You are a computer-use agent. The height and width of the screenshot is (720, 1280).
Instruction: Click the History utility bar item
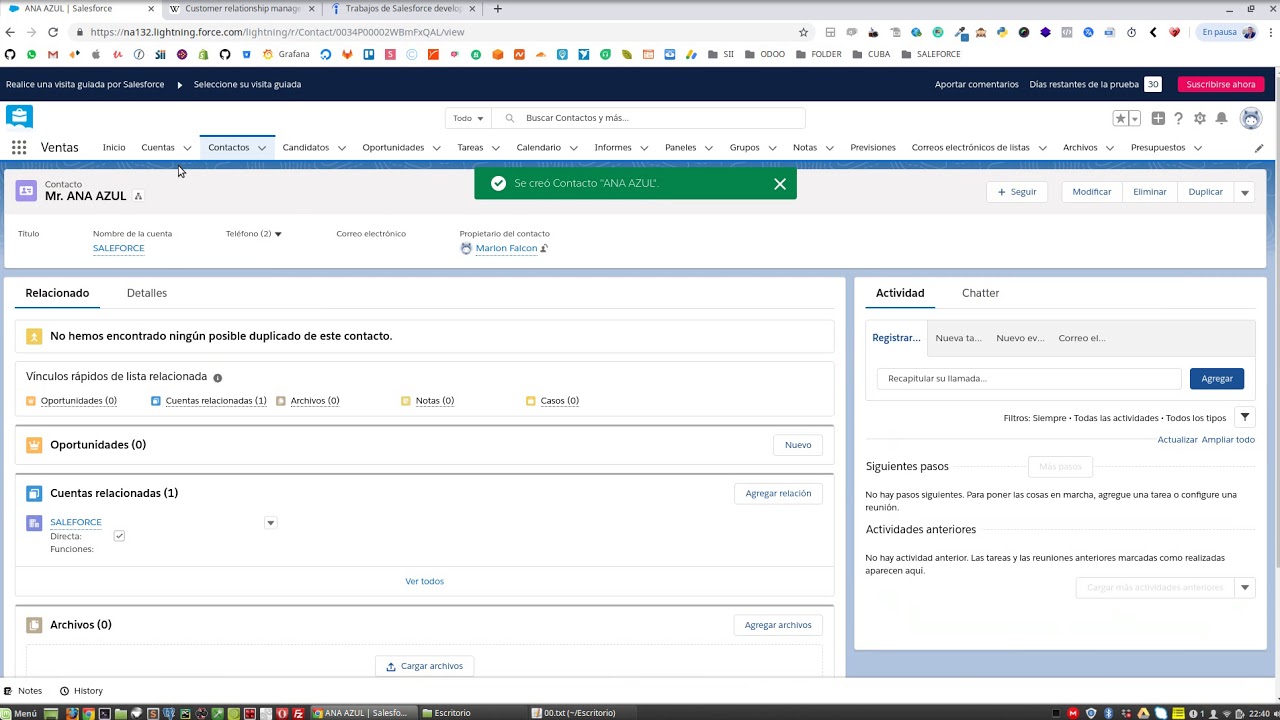click(81, 691)
